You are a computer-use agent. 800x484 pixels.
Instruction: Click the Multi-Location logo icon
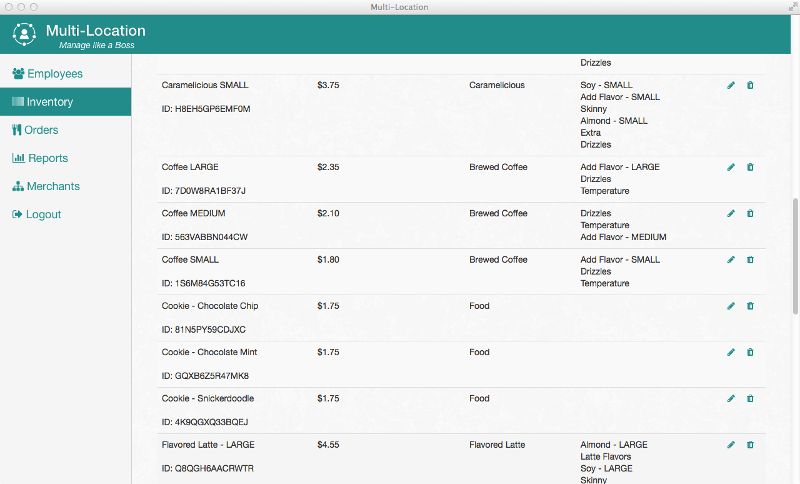[x=24, y=34]
